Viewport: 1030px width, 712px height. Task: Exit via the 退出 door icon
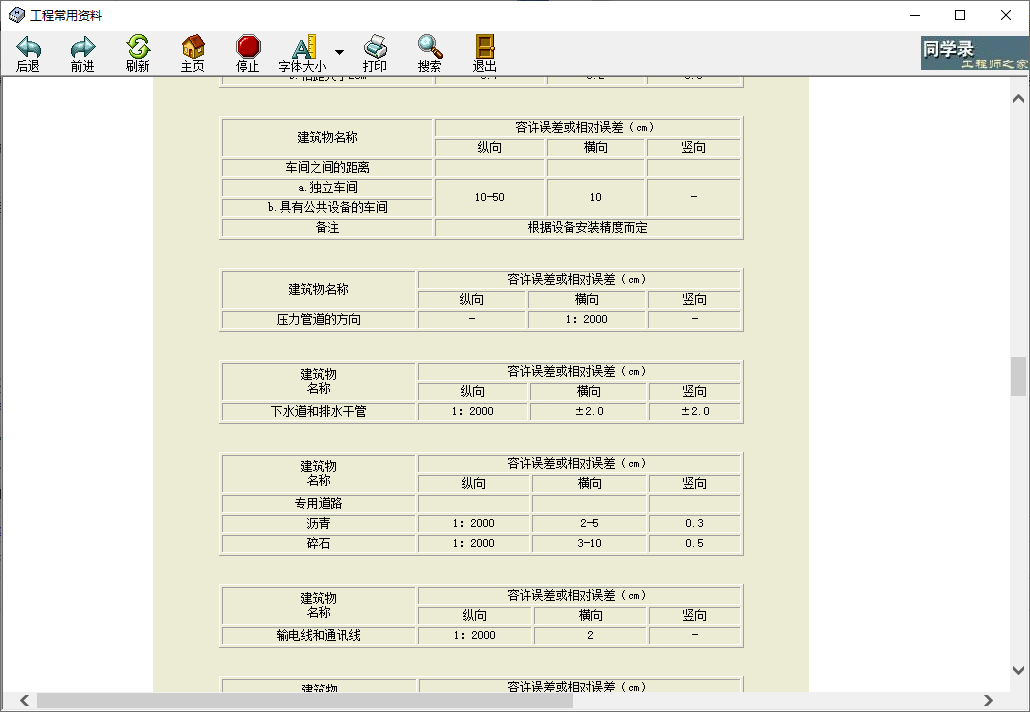point(485,48)
